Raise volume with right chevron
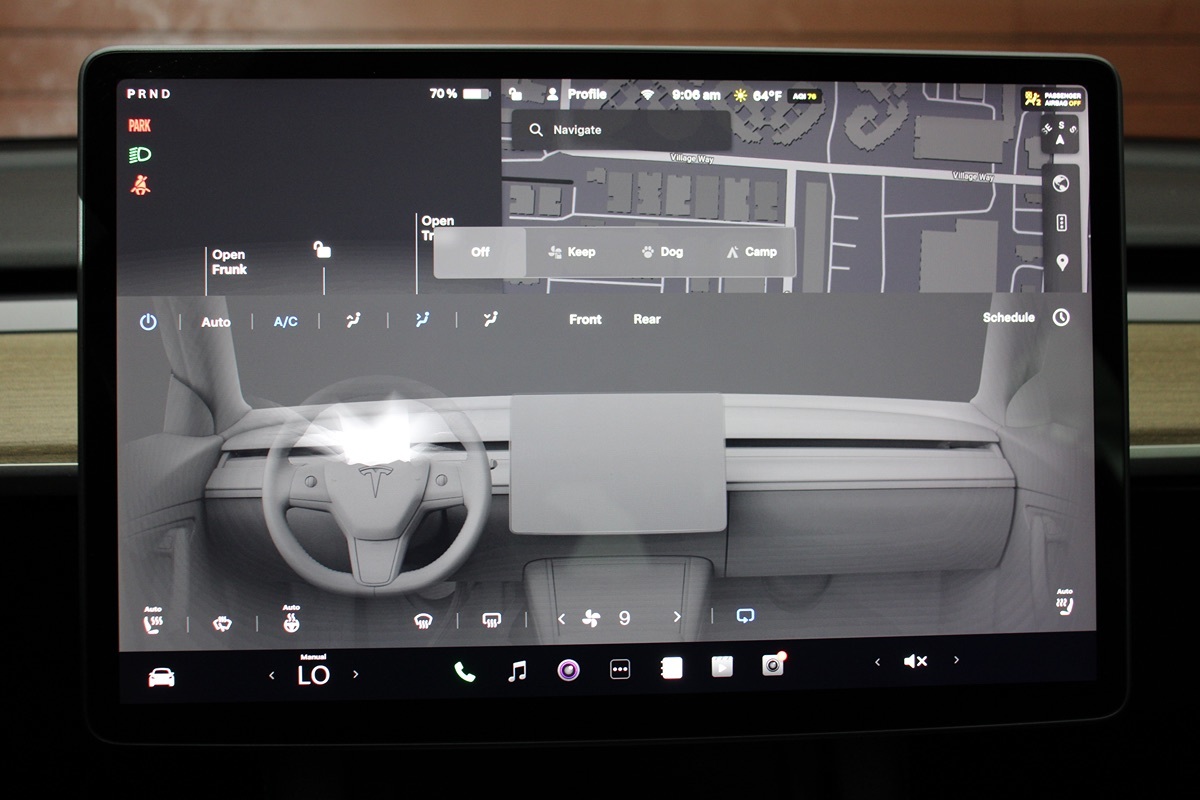The width and height of the screenshot is (1200, 800). tap(956, 660)
